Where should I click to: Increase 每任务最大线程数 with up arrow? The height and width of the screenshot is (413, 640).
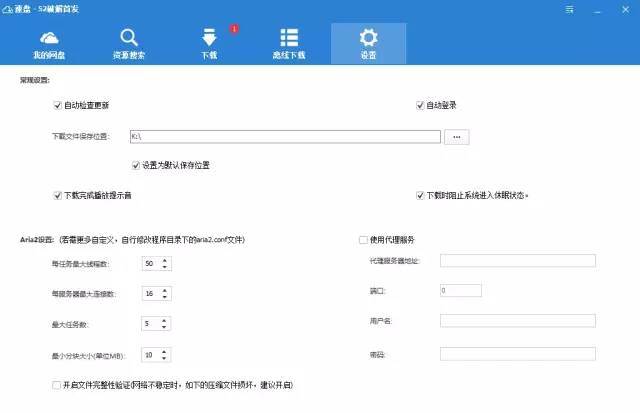[x=165, y=260]
